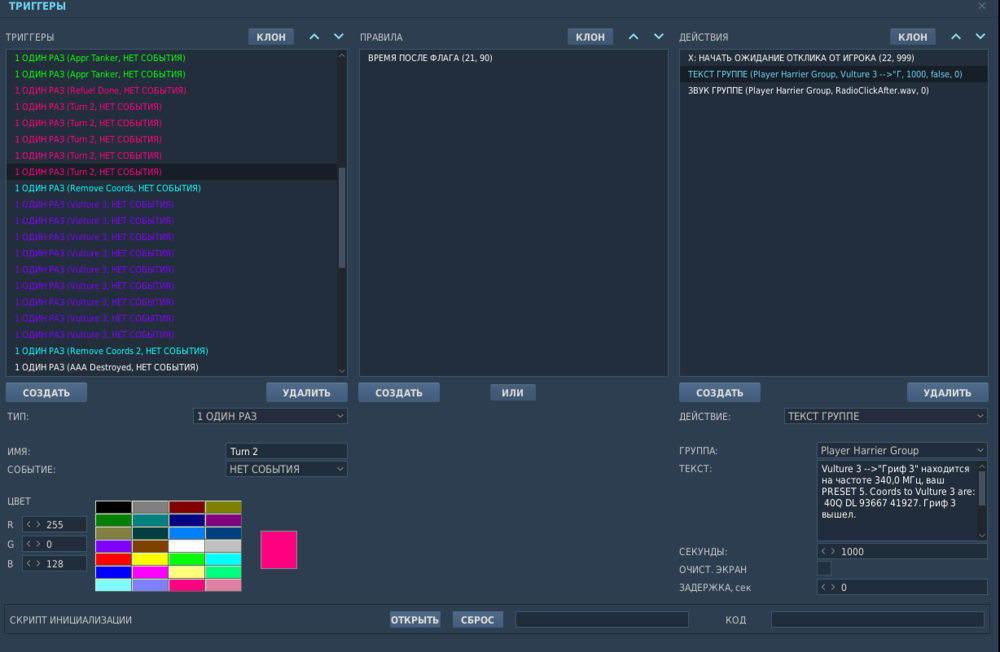Click the КОД input field
The width and height of the screenshot is (1000, 652).
tap(878, 619)
